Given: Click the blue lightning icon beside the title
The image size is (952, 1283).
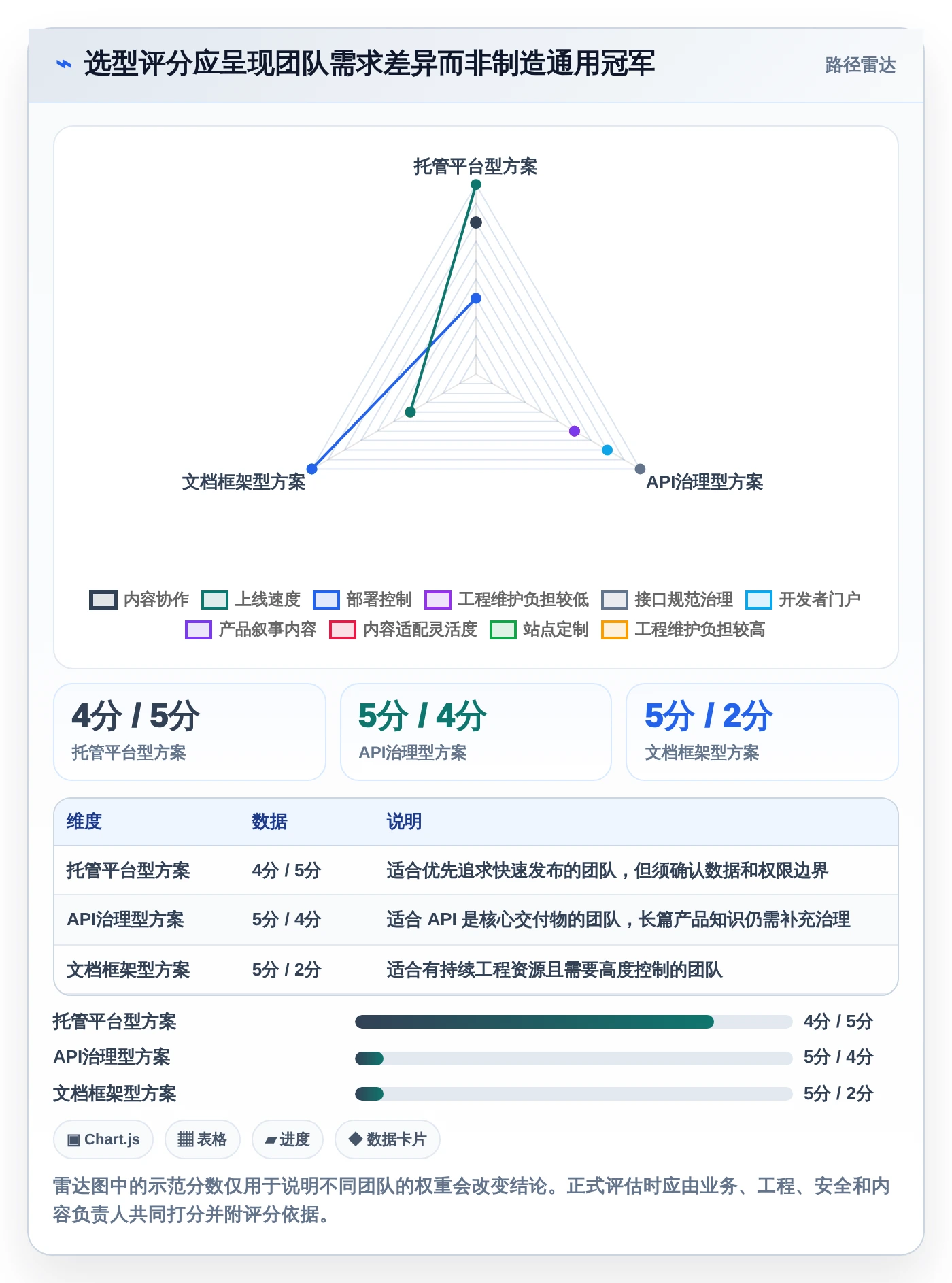Looking at the screenshot, I should click(63, 64).
